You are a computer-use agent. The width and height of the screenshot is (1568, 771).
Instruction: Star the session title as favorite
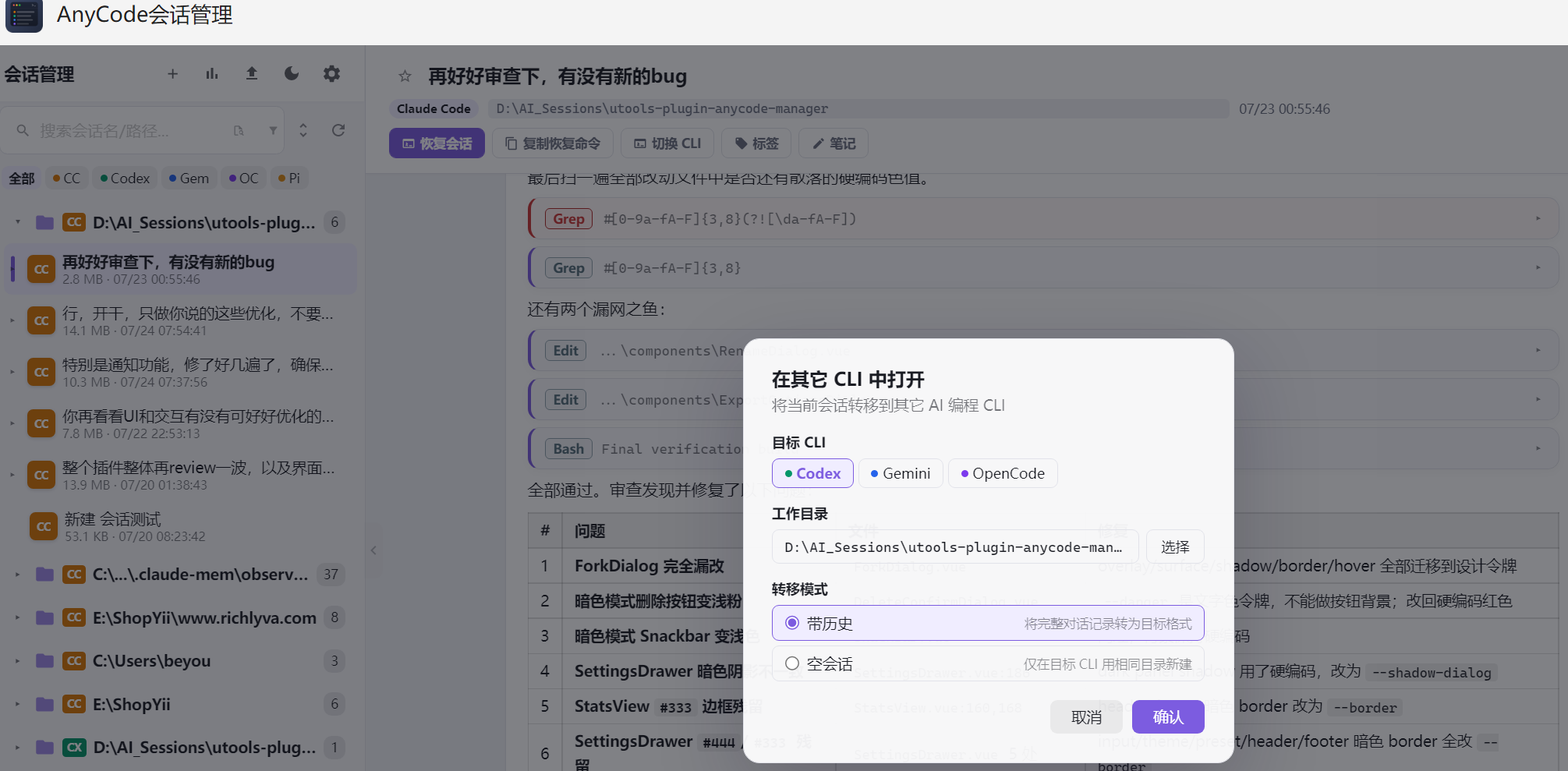coord(405,76)
